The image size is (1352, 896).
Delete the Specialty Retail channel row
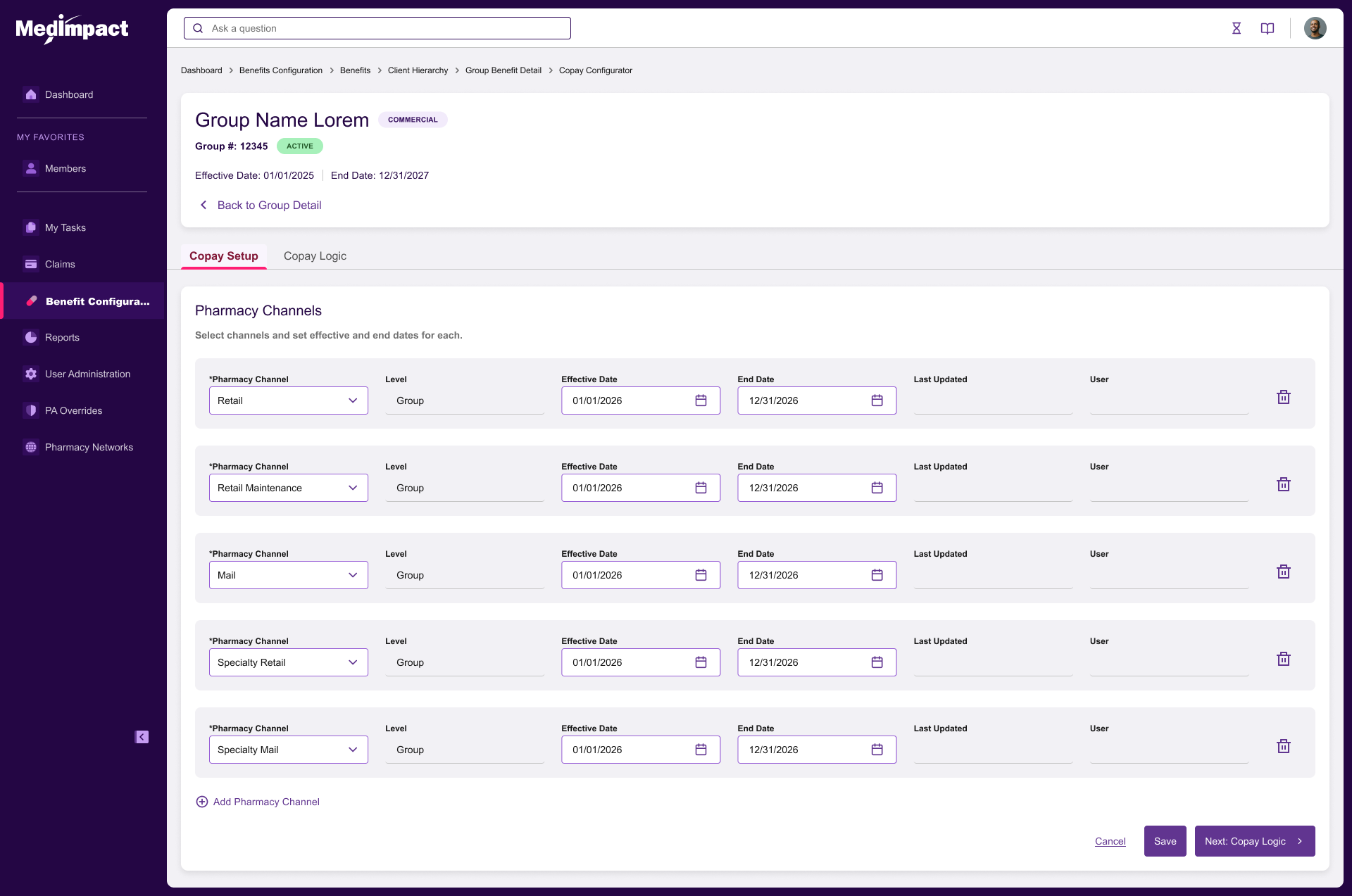(1284, 659)
